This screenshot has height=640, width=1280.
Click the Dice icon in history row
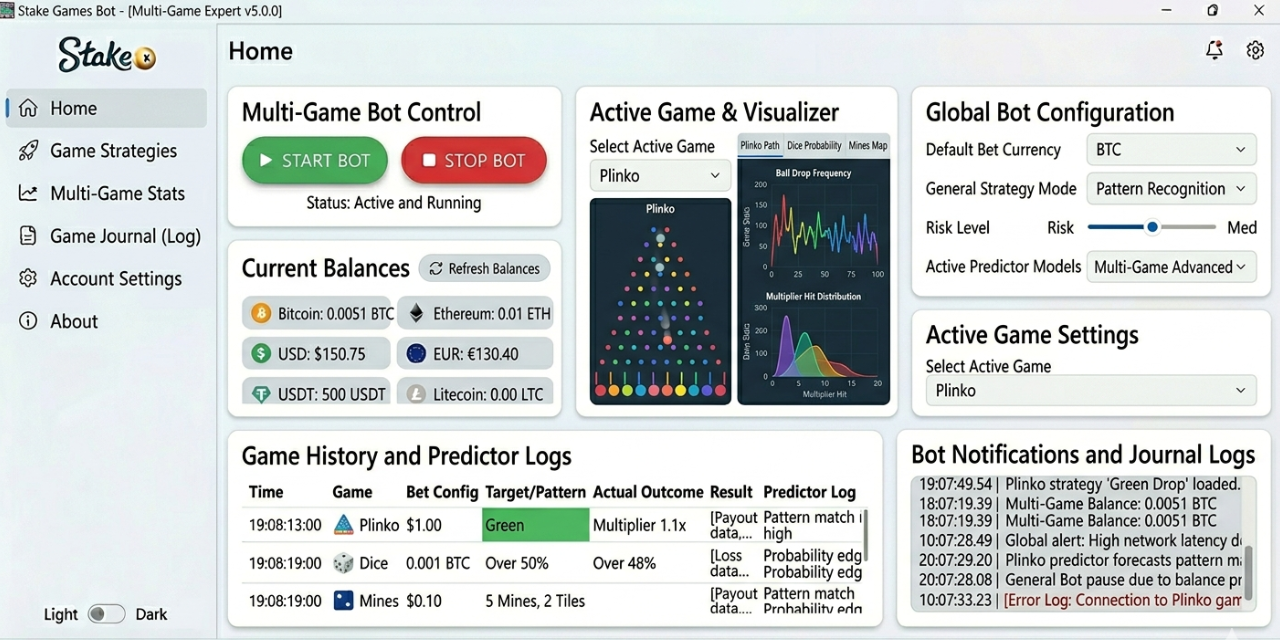point(343,563)
